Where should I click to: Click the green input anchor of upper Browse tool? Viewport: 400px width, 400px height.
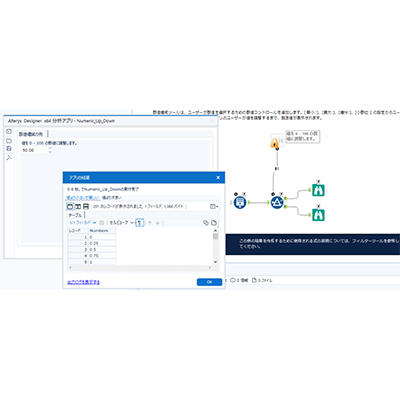tap(310, 190)
